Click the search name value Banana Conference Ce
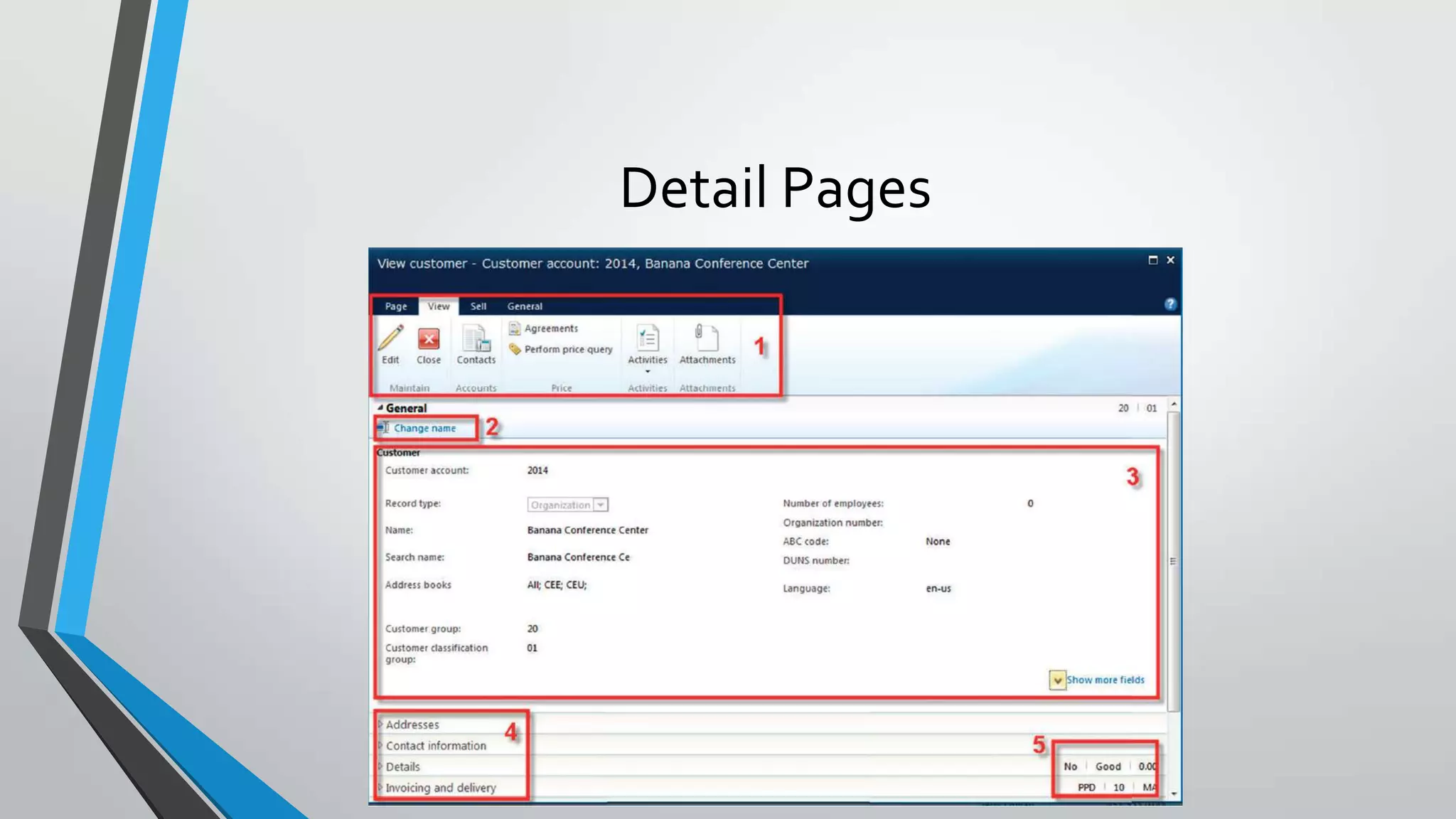The width and height of the screenshot is (1456, 819). point(579,557)
